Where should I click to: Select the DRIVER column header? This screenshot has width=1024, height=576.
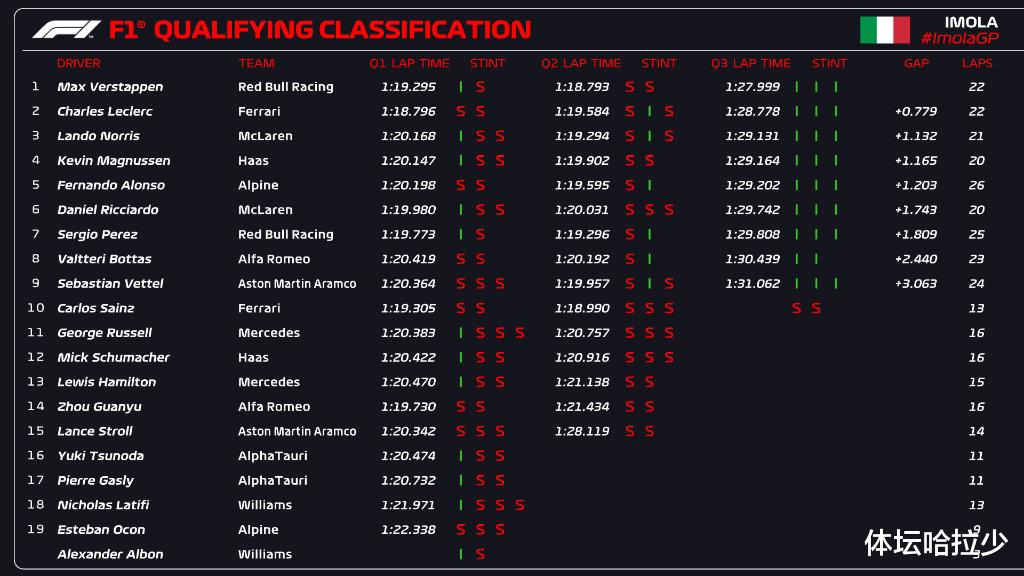(x=78, y=63)
